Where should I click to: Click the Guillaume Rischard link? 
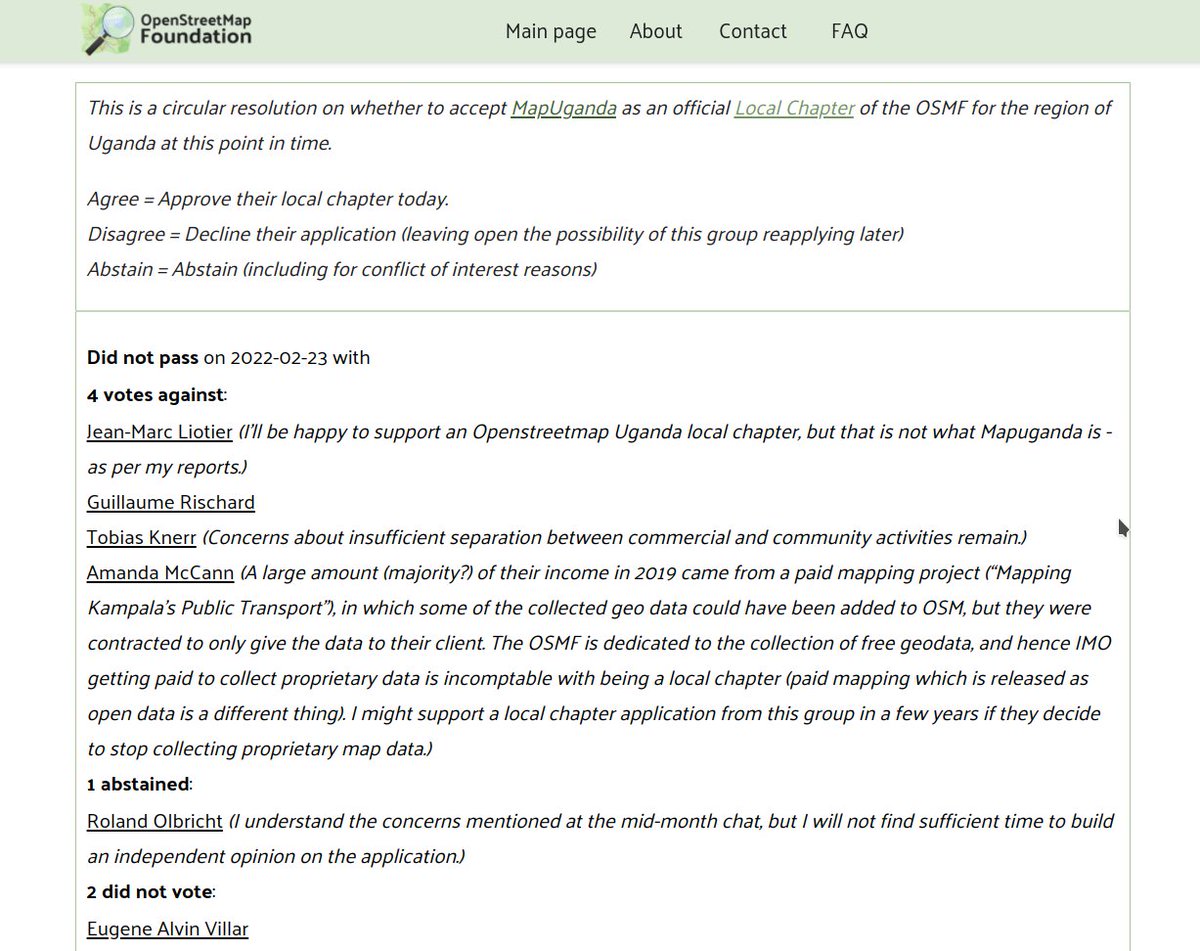pos(171,502)
